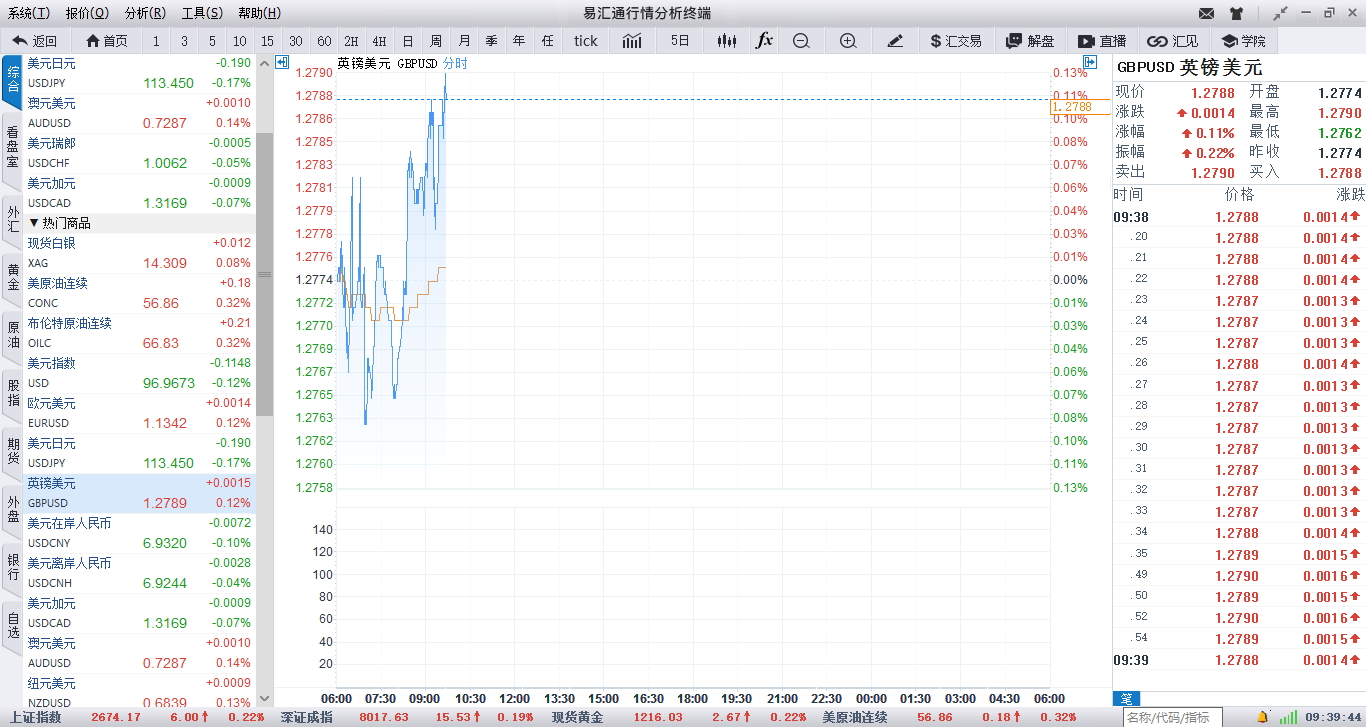Click scroll-up arrow of quote list
Screen dimensions: 1366x727
(x=265, y=63)
